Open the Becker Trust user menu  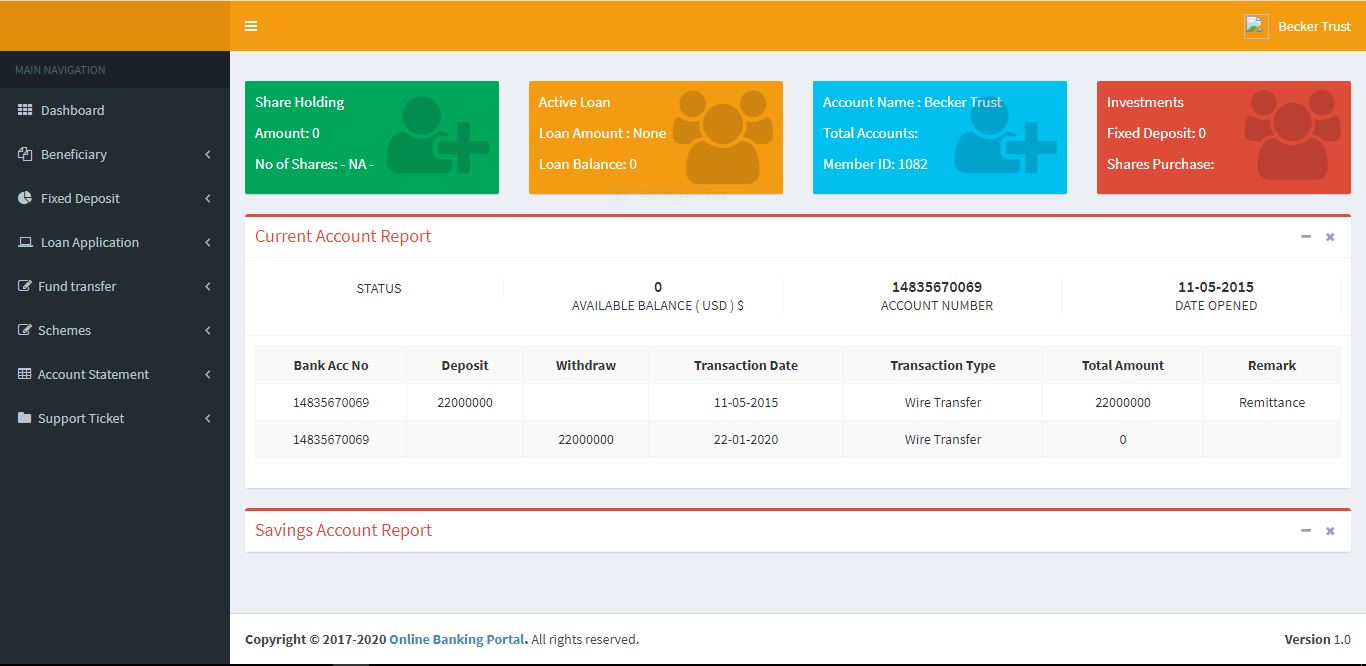pyautogui.click(x=1297, y=26)
